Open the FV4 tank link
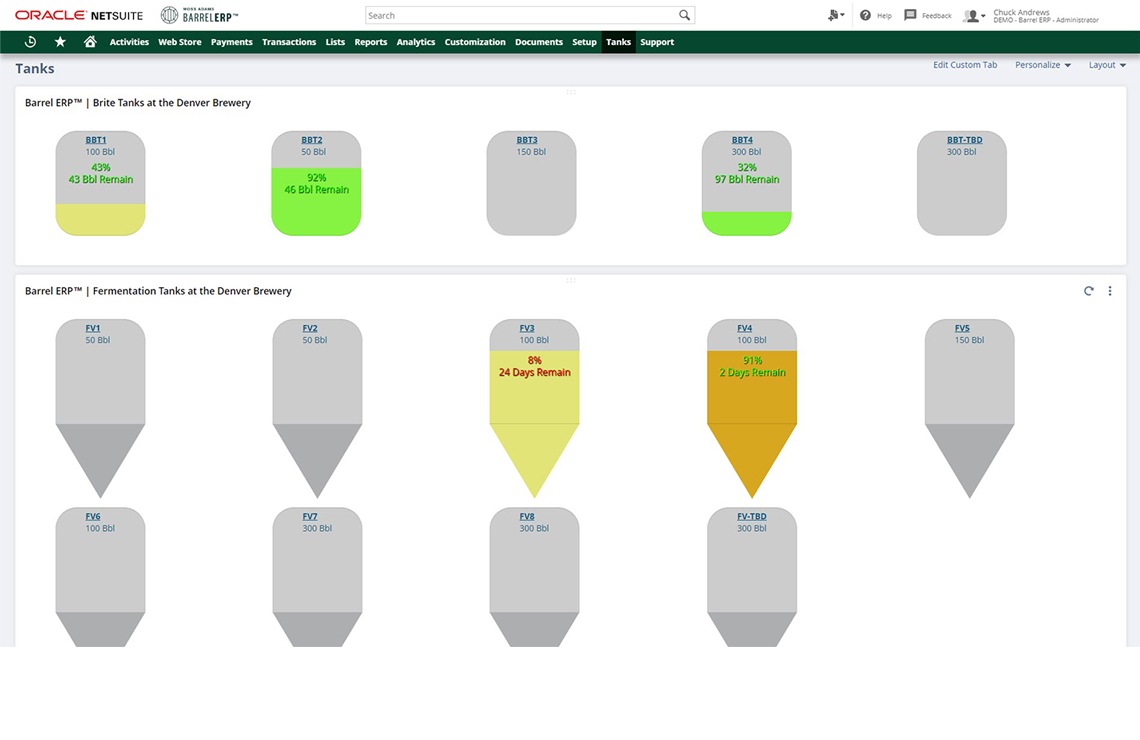The height and width of the screenshot is (740, 1140). [x=745, y=328]
